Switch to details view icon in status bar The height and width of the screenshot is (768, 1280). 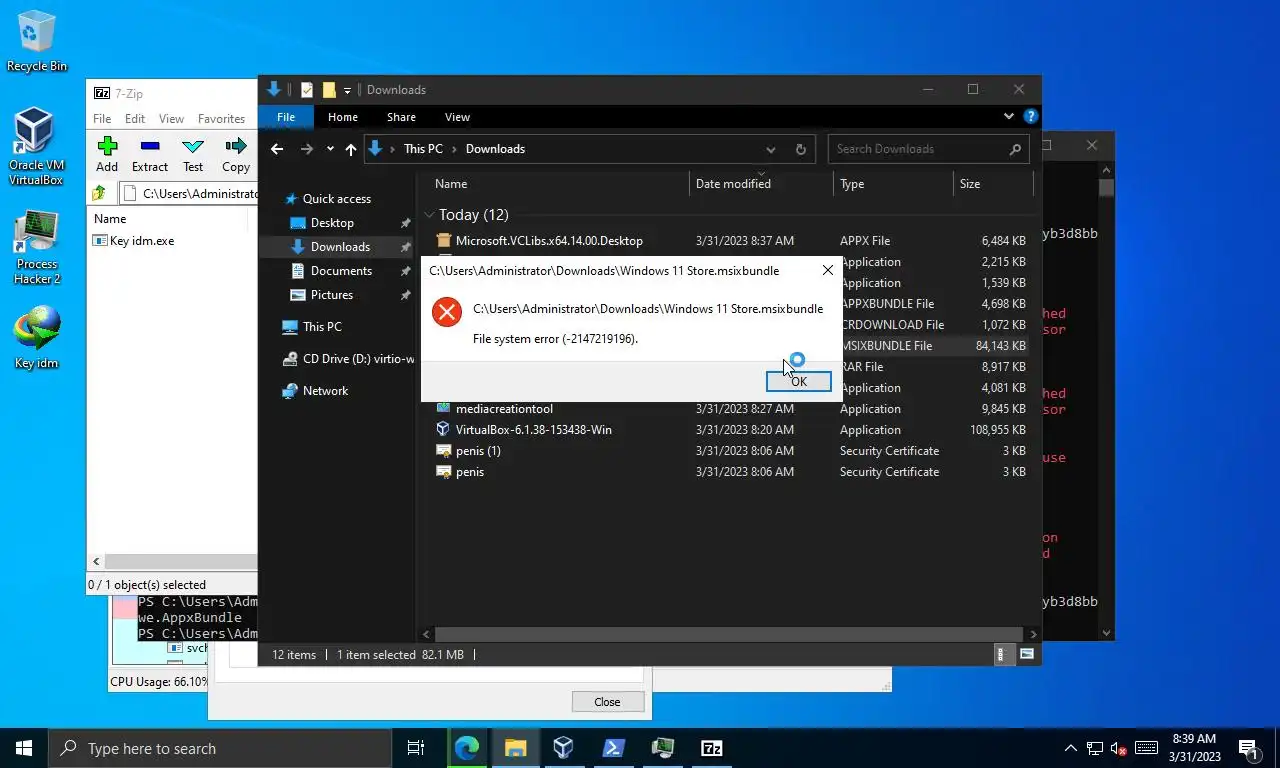tap(1005, 655)
